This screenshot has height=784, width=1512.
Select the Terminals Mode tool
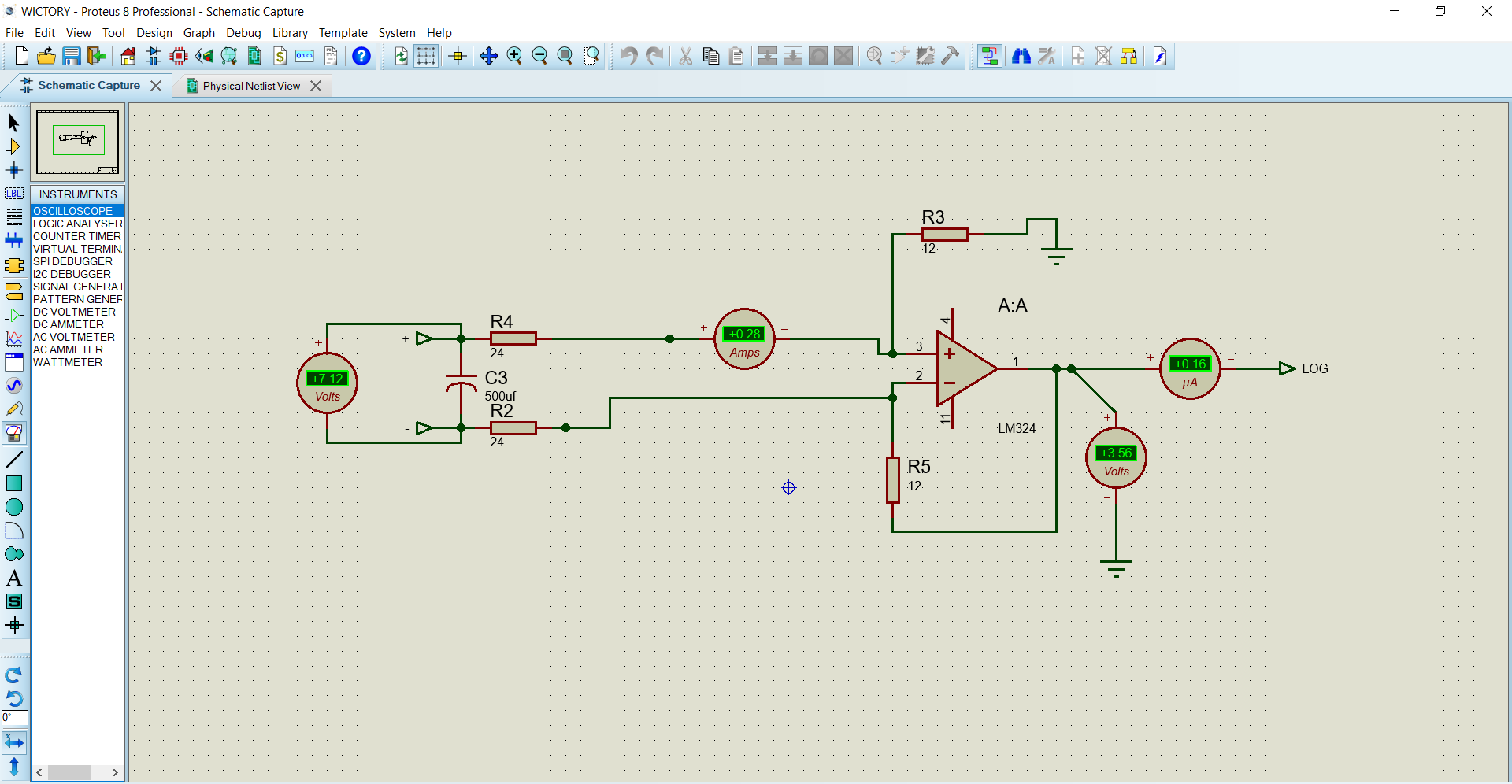[14, 292]
